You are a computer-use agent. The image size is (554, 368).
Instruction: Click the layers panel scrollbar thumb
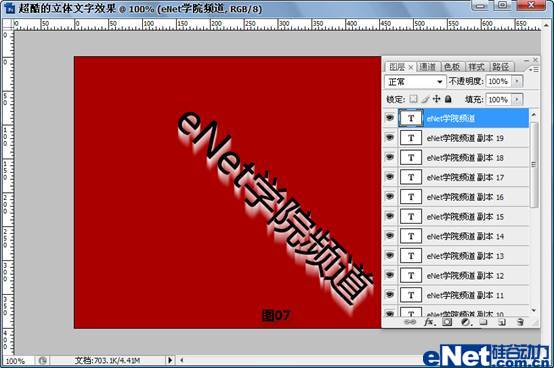(x=534, y=165)
